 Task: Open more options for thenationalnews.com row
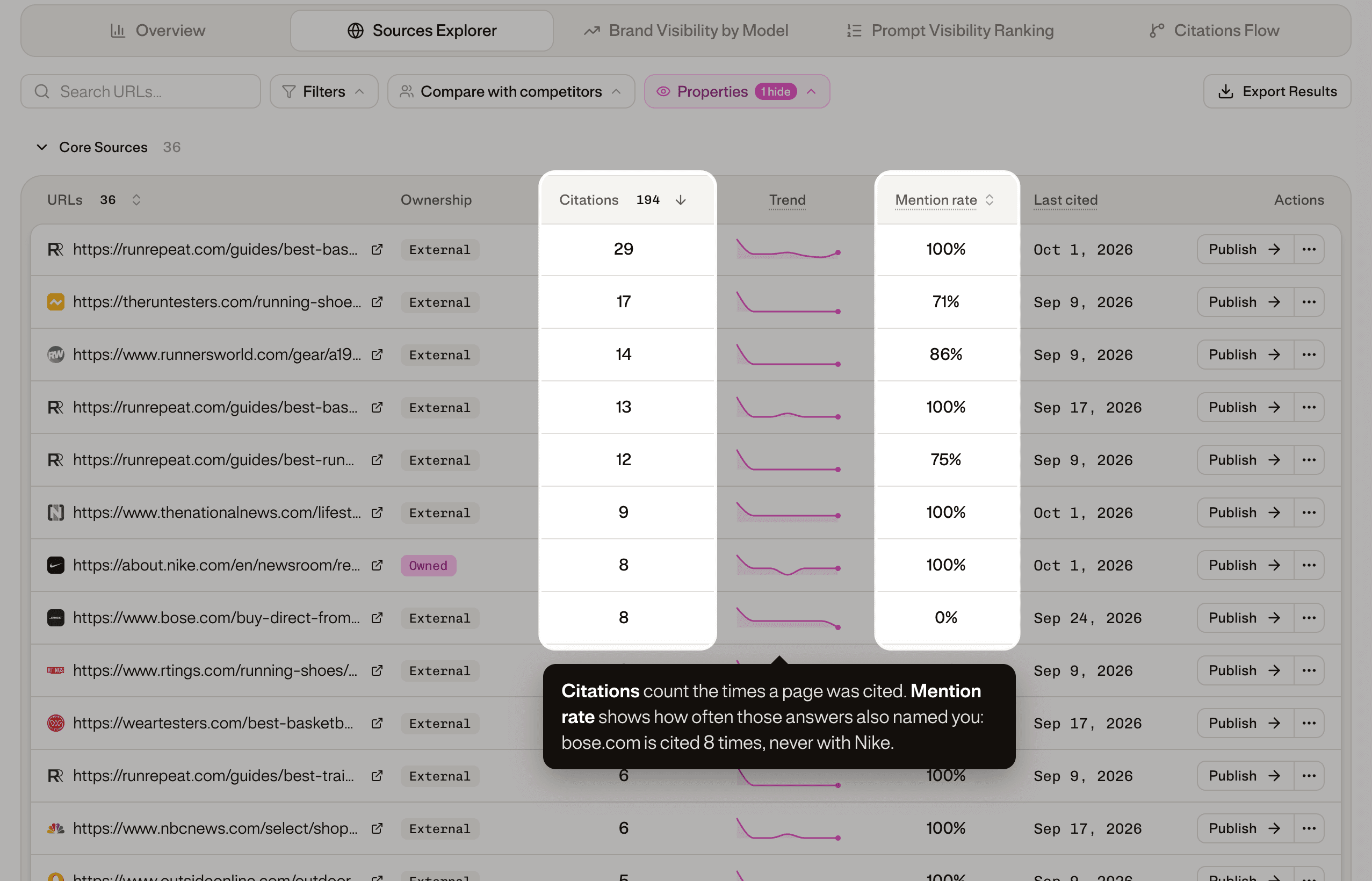[1309, 512]
